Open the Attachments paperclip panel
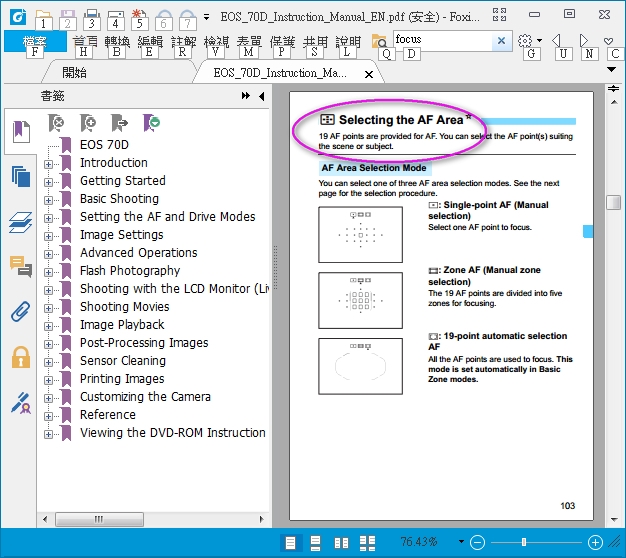Screen dimensions: 626x558 [x=21, y=311]
